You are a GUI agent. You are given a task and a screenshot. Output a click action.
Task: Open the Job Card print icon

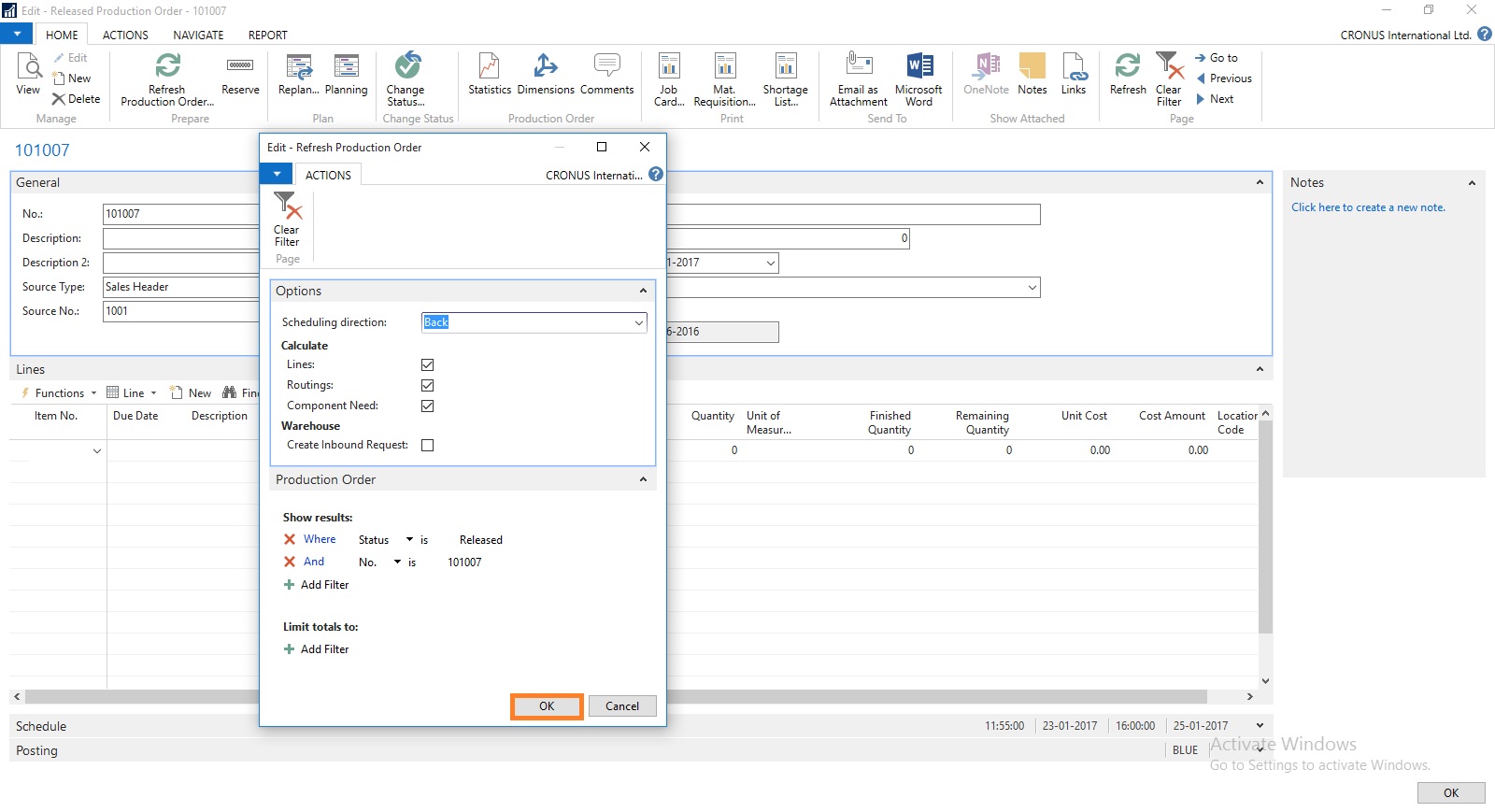(669, 78)
